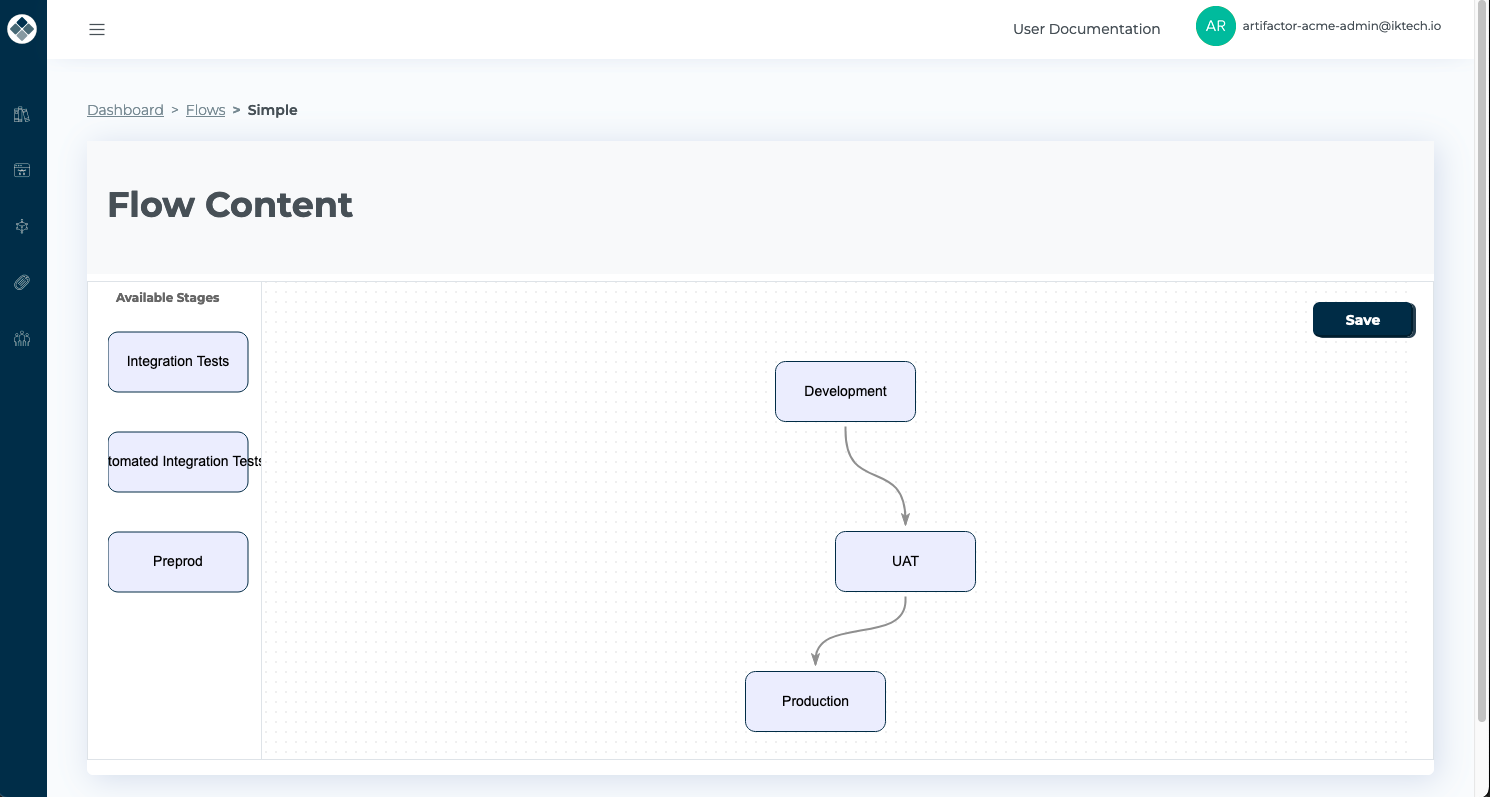Viewport: 1490px width, 797px height.
Task: Go to the Dashboard breadcrumb link
Action: click(125, 110)
